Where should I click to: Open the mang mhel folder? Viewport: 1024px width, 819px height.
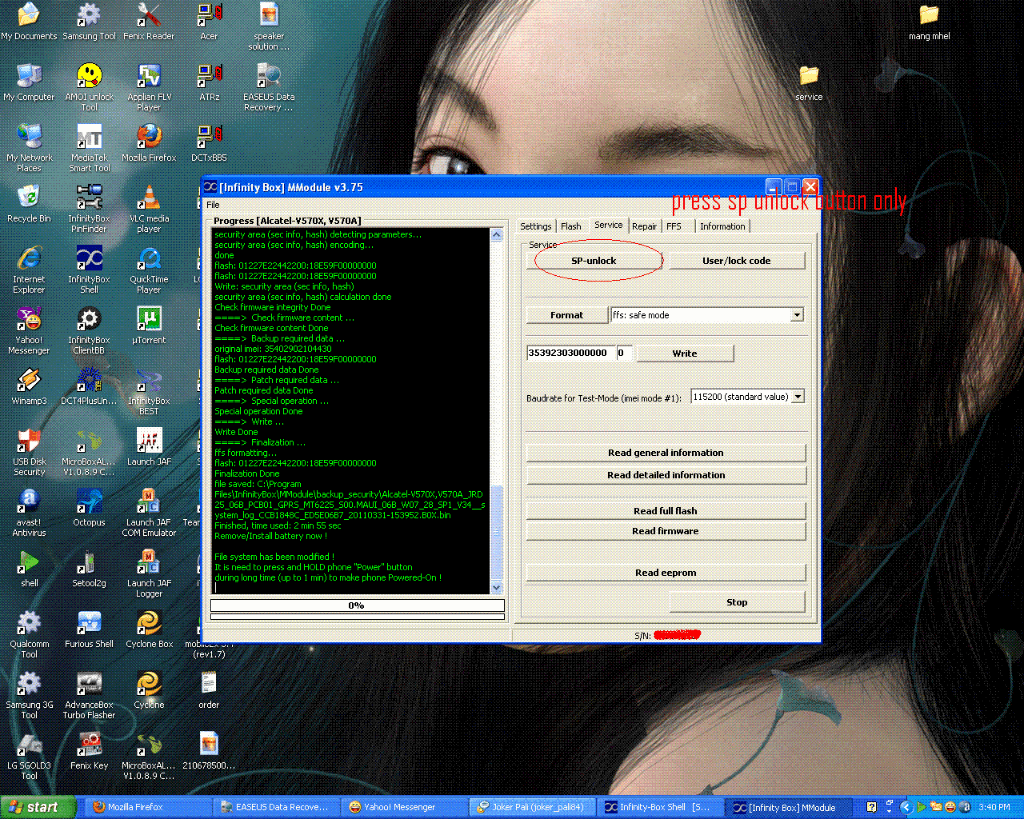point(929,16)
